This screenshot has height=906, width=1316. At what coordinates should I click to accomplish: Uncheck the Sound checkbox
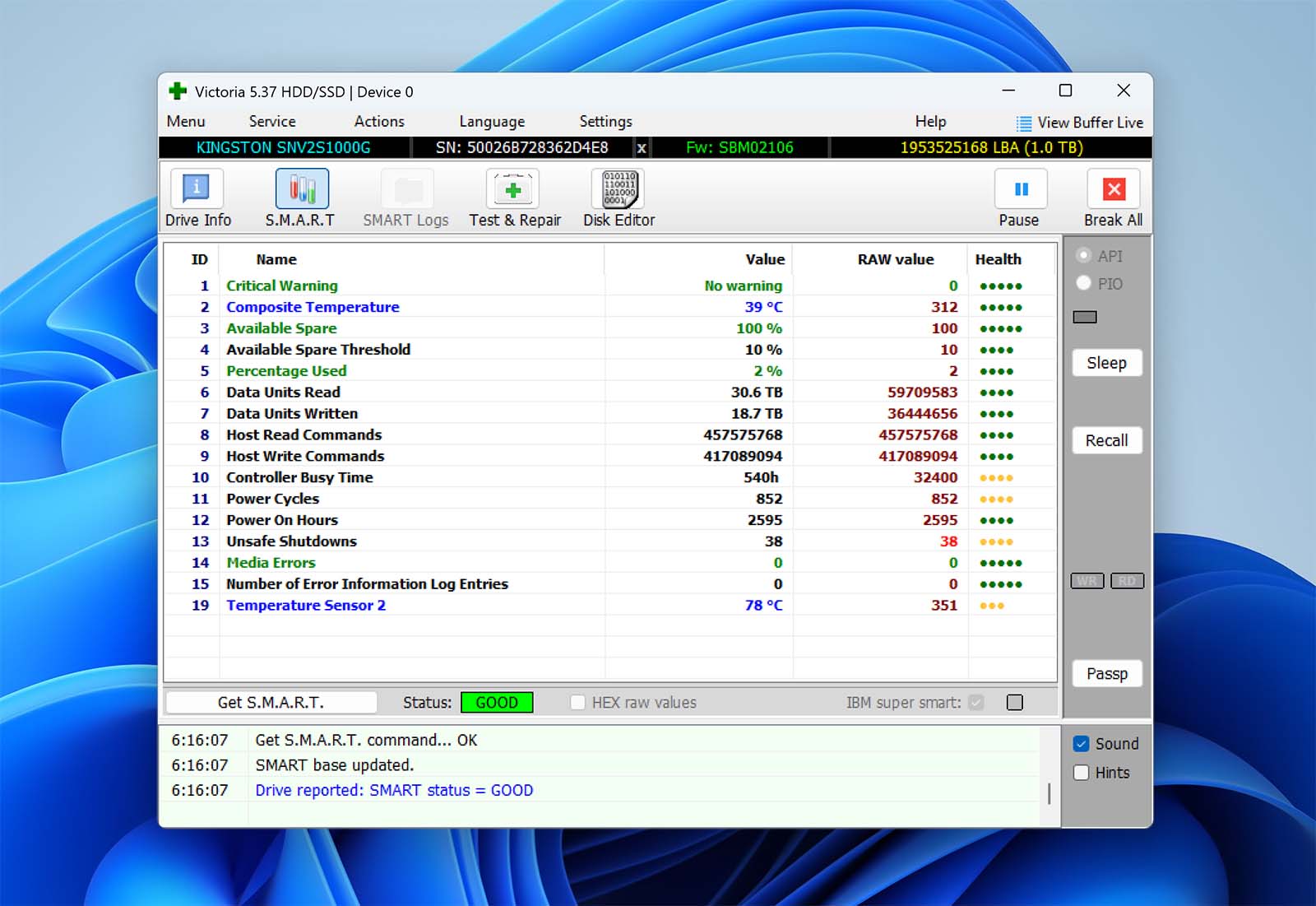(1082, 744)
